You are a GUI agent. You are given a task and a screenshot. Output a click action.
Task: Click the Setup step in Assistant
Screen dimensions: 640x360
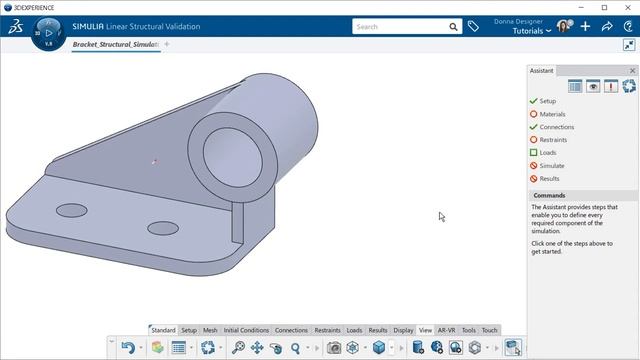pyautogui.click(x=548, y=101)
